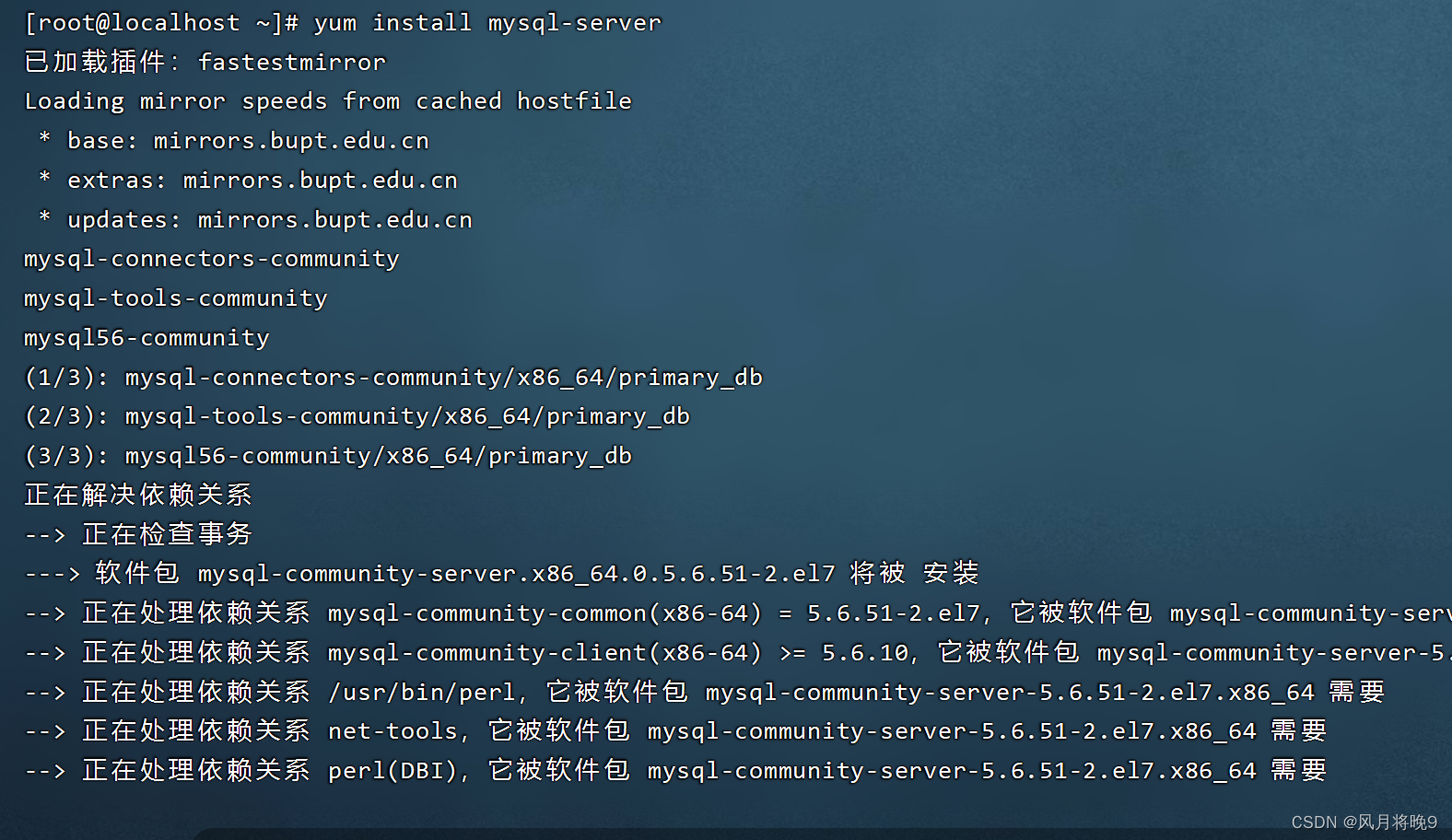Click the '(1/3): mysql-connectors-community/x86_64/primary_db' line
Screen dimensions: 1452x840
tap(393, 378)
